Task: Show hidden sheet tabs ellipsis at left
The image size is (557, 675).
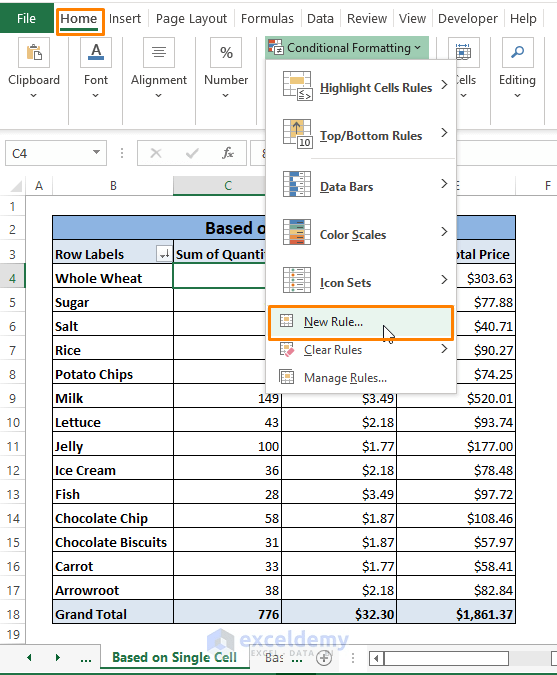Action: pos(86,659)
